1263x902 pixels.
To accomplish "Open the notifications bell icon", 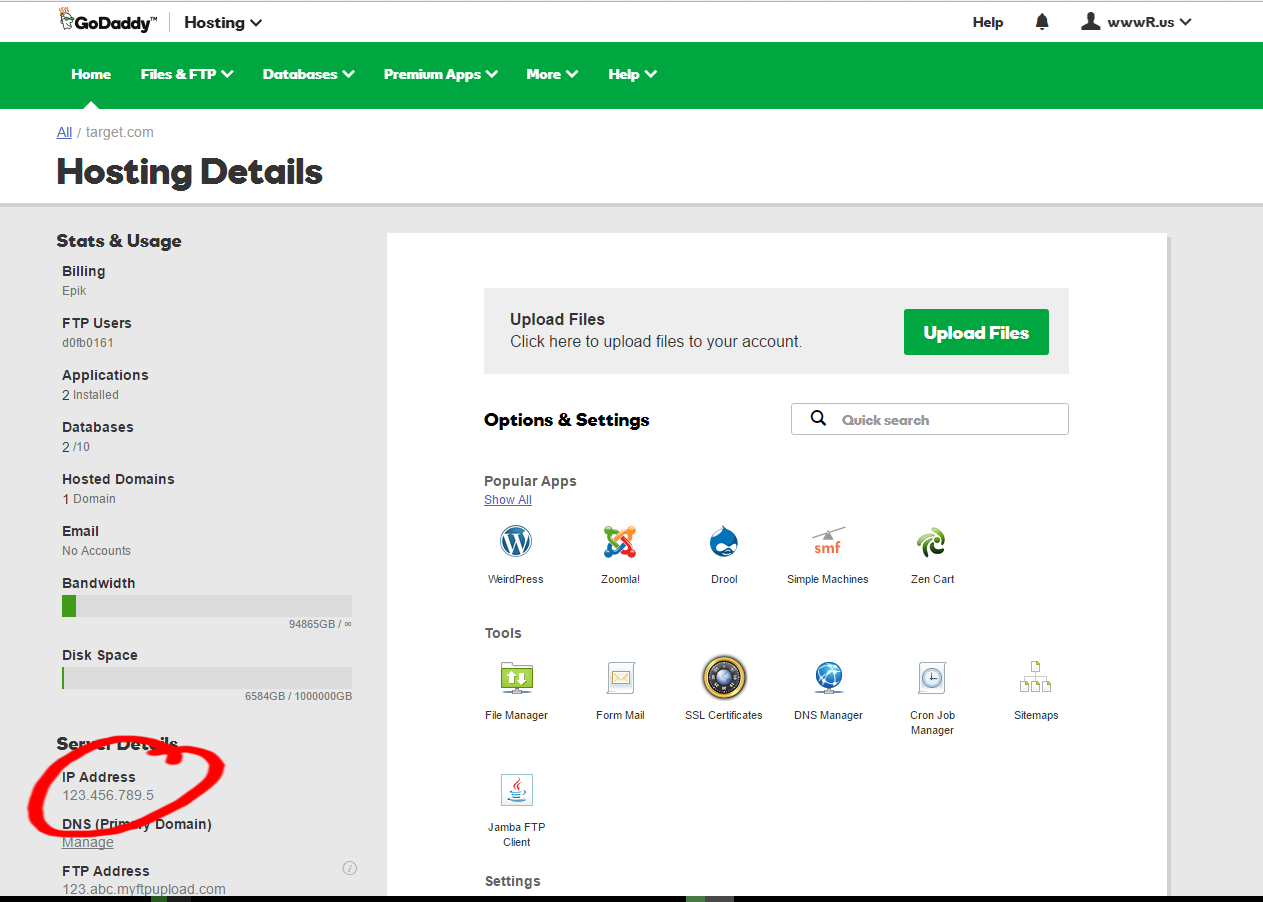I will click(x=1042, y=22).
